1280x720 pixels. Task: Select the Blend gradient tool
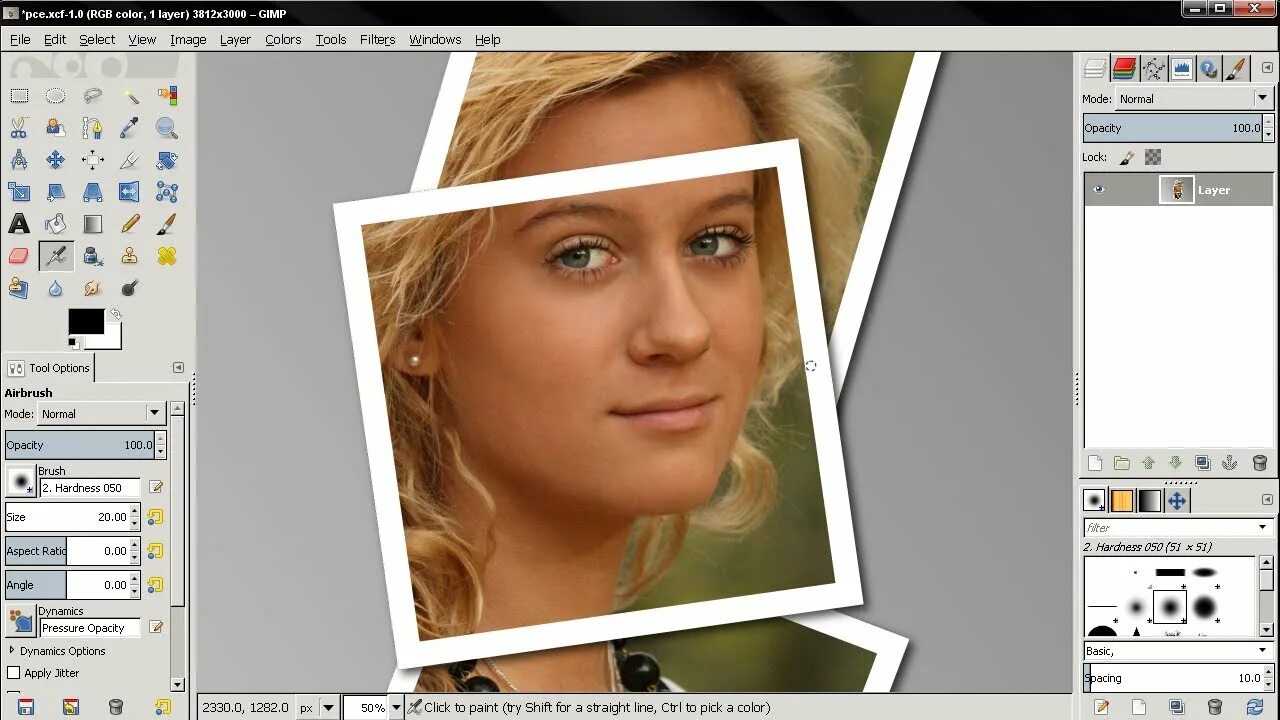[93, 224]
